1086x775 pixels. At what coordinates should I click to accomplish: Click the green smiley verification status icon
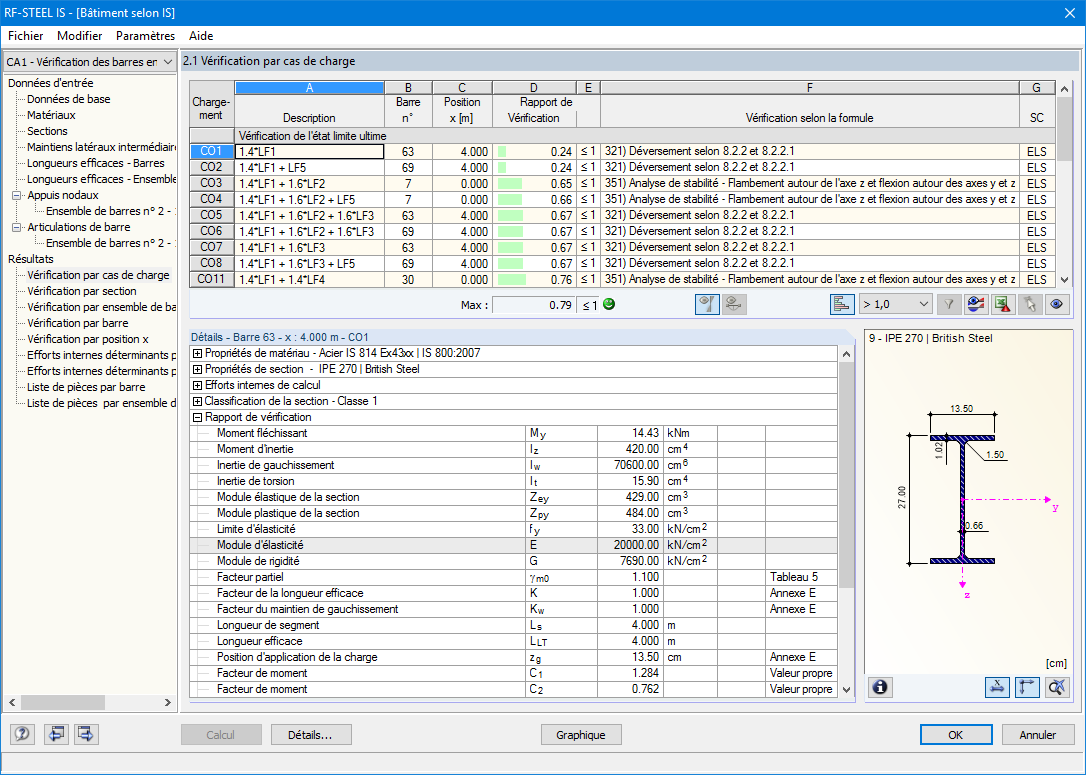pos(609,304)
